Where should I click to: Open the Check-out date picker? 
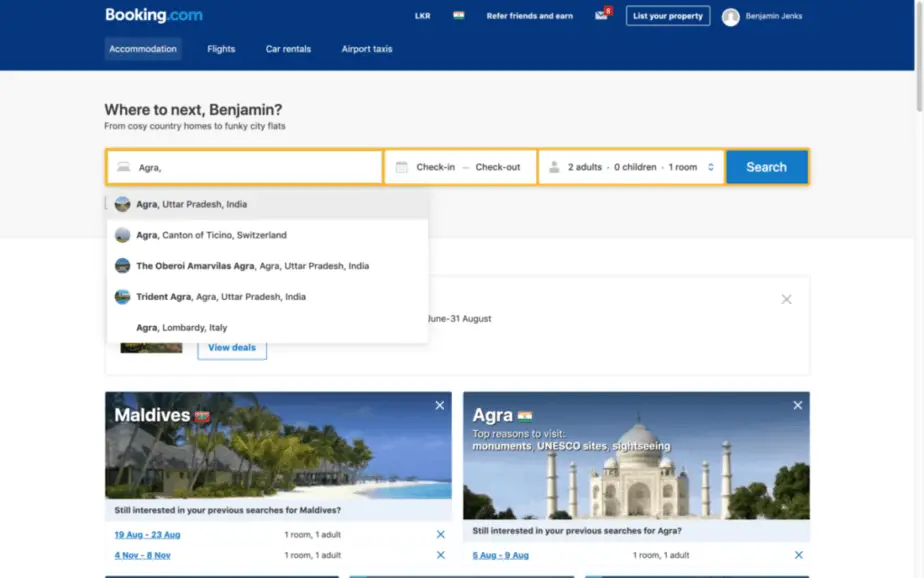click(x=497, y=167)
